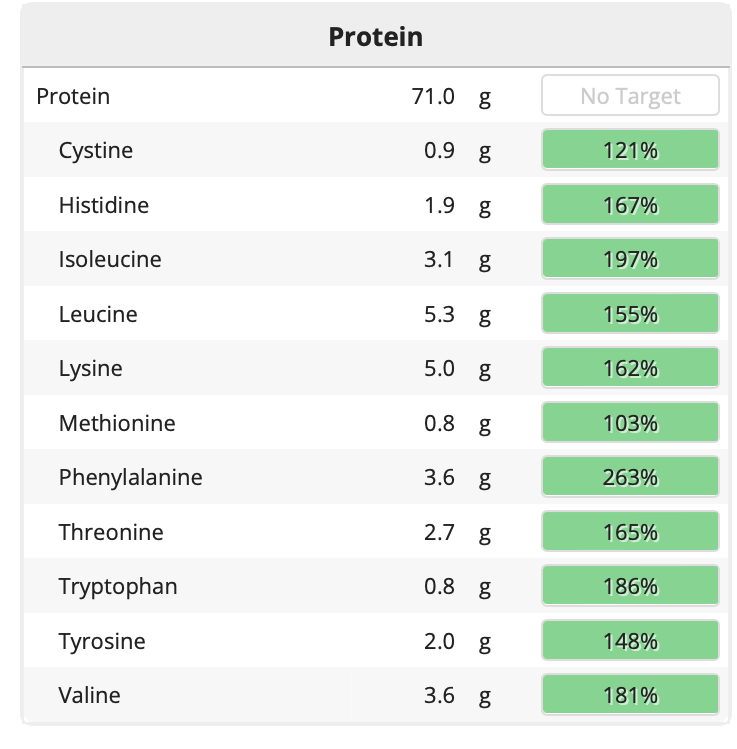Click the Lysine 162% target bar
The height and width of the screenshot is (749, 737).
pos(630,369)
